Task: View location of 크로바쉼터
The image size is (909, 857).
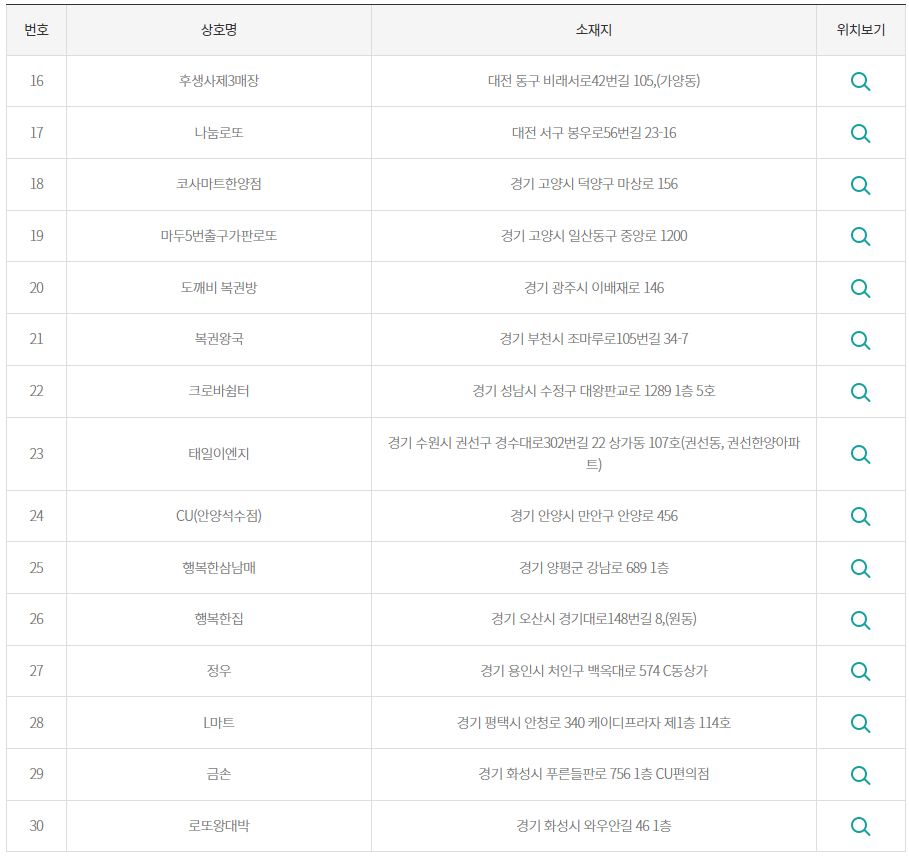Action: (x=860, y=392)
